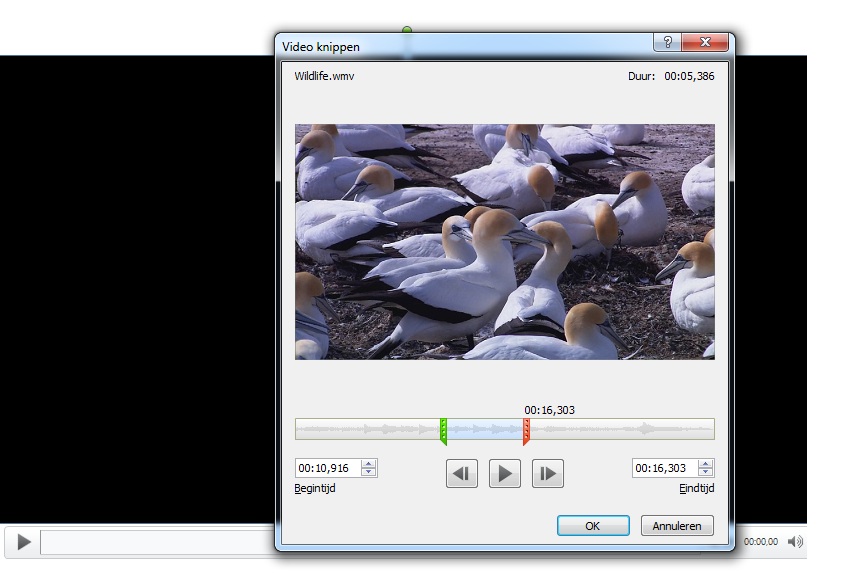Screen dimensions: 864x579
Task: Play the trimmed clip in Video knippen
Action: tap(505, 474)
